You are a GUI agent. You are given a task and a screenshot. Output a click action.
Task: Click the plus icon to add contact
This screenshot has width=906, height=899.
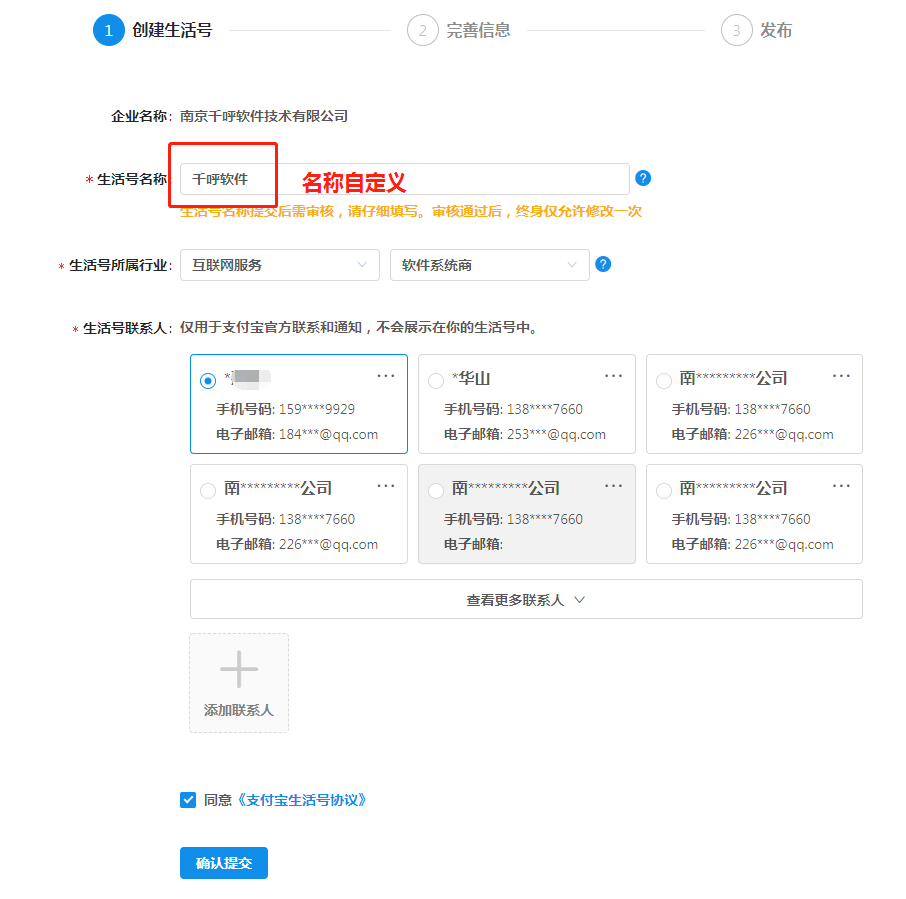(x=239, y=669)
